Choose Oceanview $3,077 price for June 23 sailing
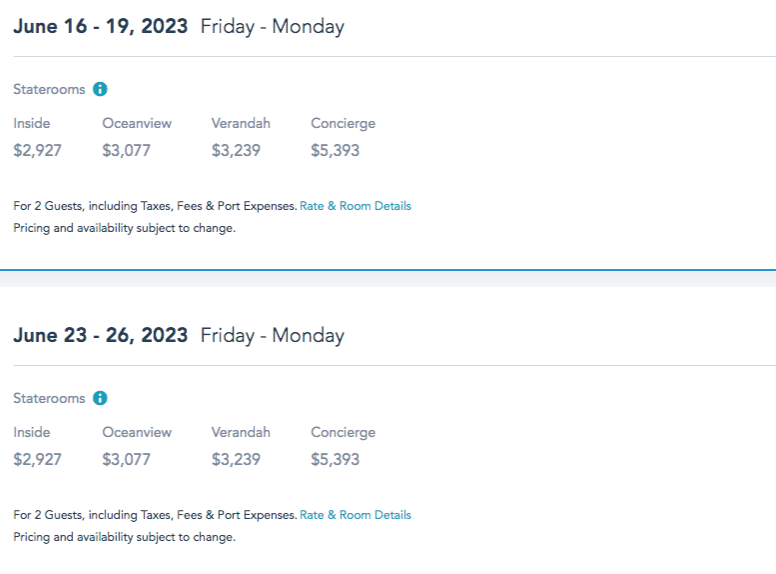 point(126,460)
